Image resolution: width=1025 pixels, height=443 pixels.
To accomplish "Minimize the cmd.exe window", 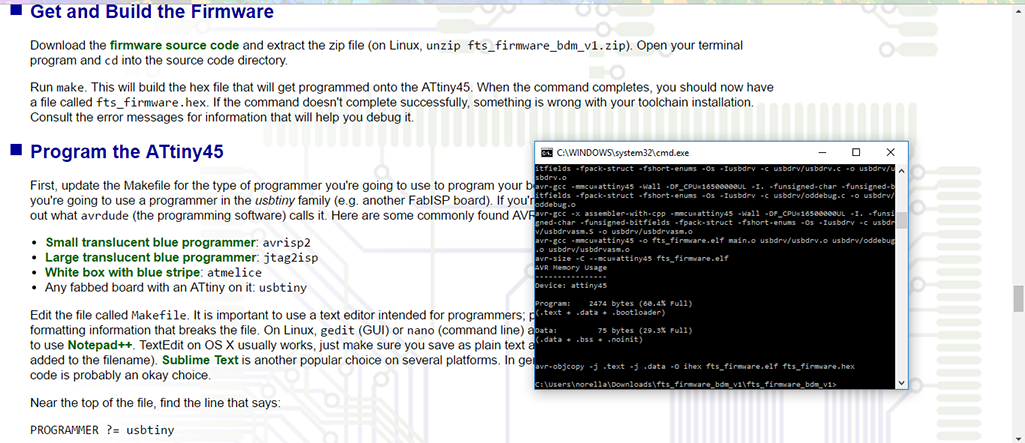I will coord(821,152).
